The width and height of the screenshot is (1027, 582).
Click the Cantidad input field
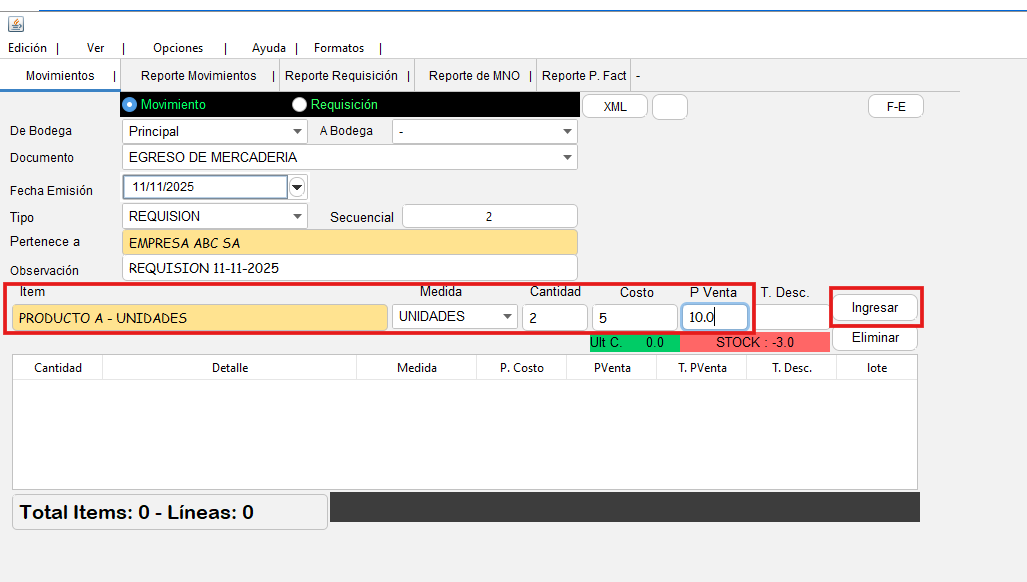[x=554, y=317]
